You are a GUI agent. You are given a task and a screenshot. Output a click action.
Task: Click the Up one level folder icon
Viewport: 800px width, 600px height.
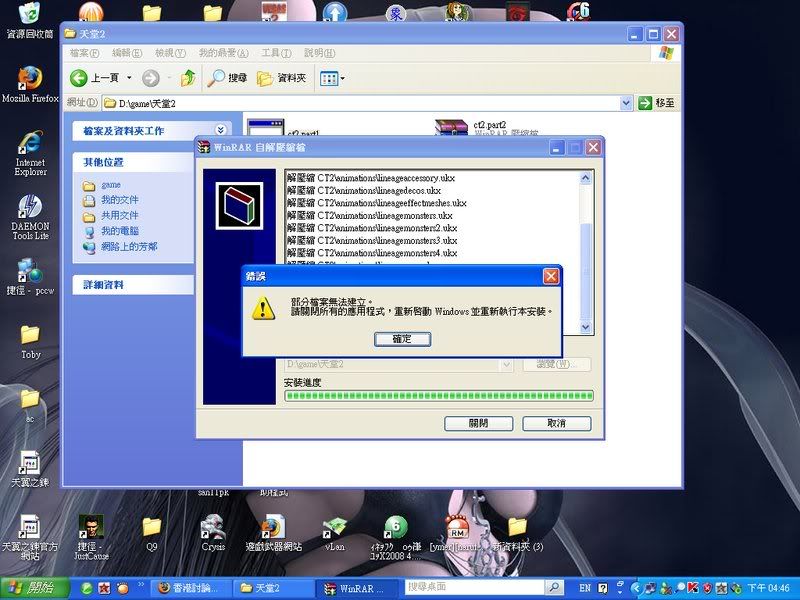point(188,78)
